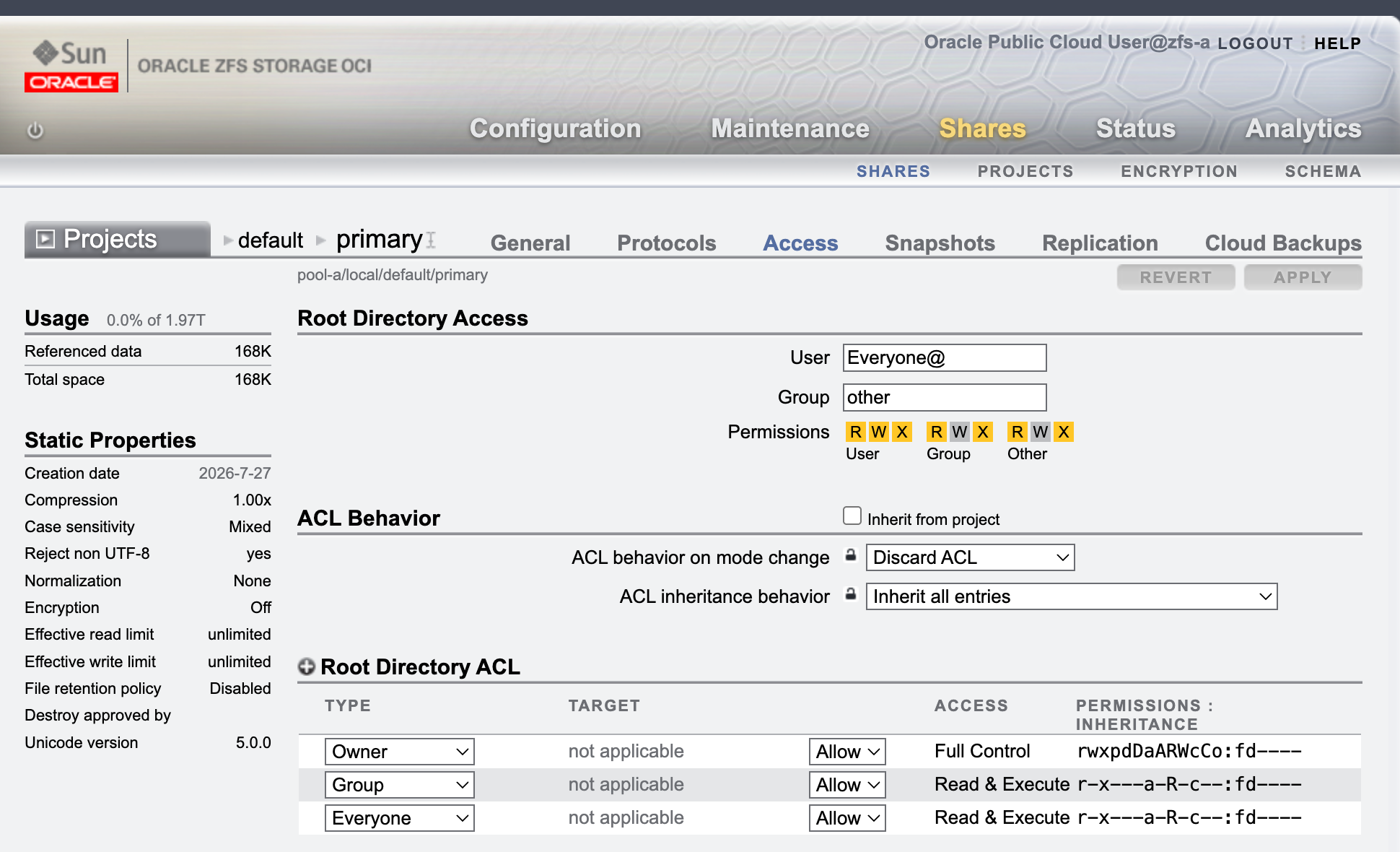Toggle Group write permission W
The image size is (1400, 852).
[x=960, y=432]
